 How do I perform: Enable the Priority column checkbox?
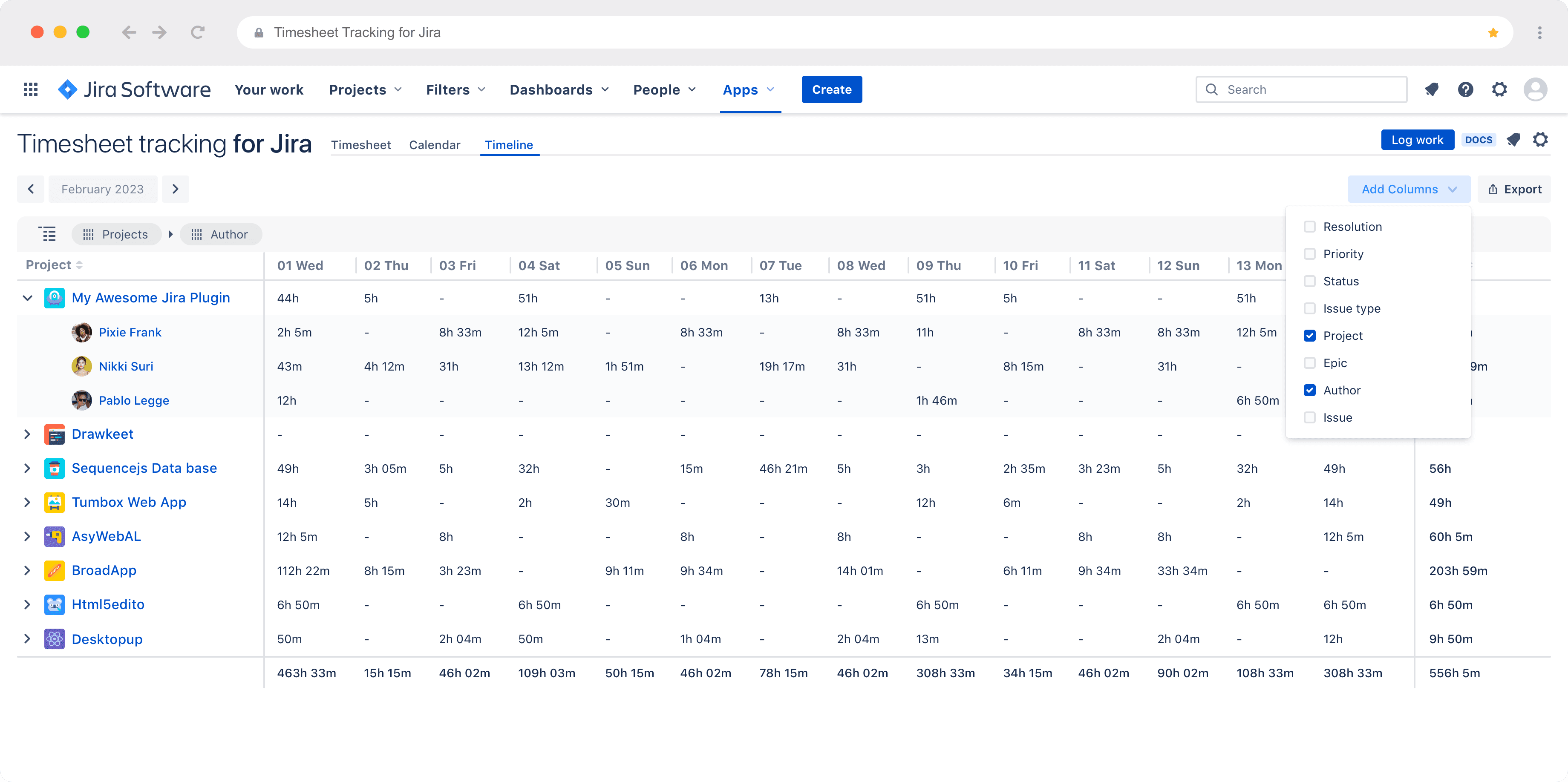coord(1309,254)
